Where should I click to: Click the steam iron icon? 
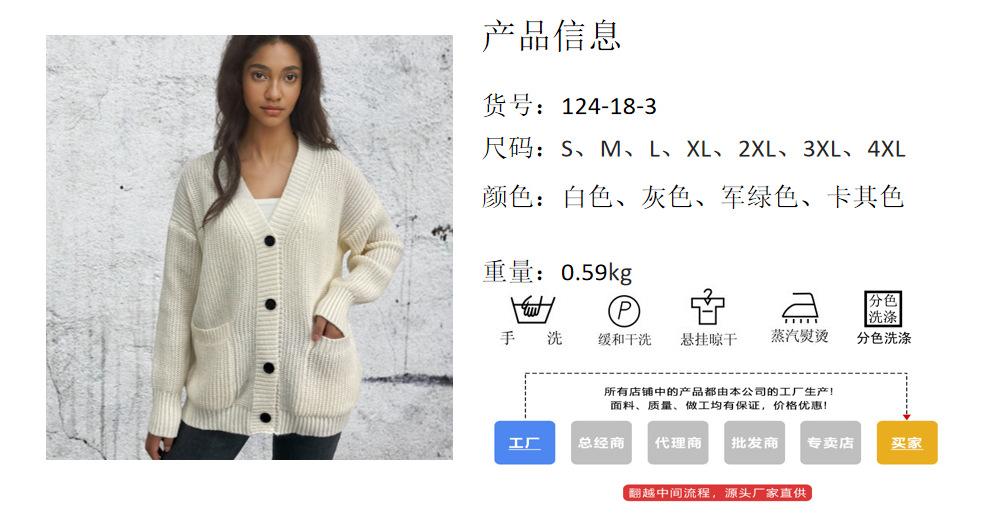pyautogui.click(x=799, y=308)
